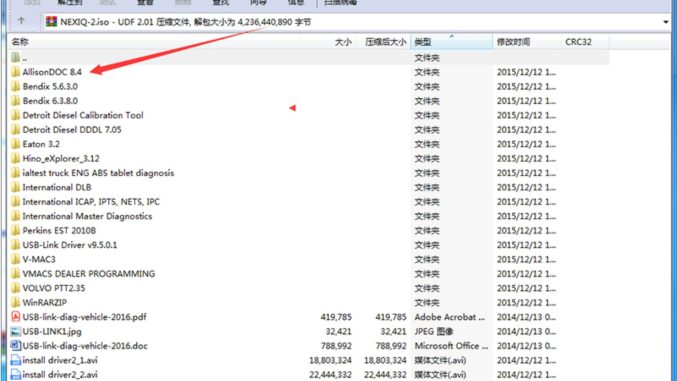Sort by the 压缩后大小 column header
678x381 pixels.
385,42
